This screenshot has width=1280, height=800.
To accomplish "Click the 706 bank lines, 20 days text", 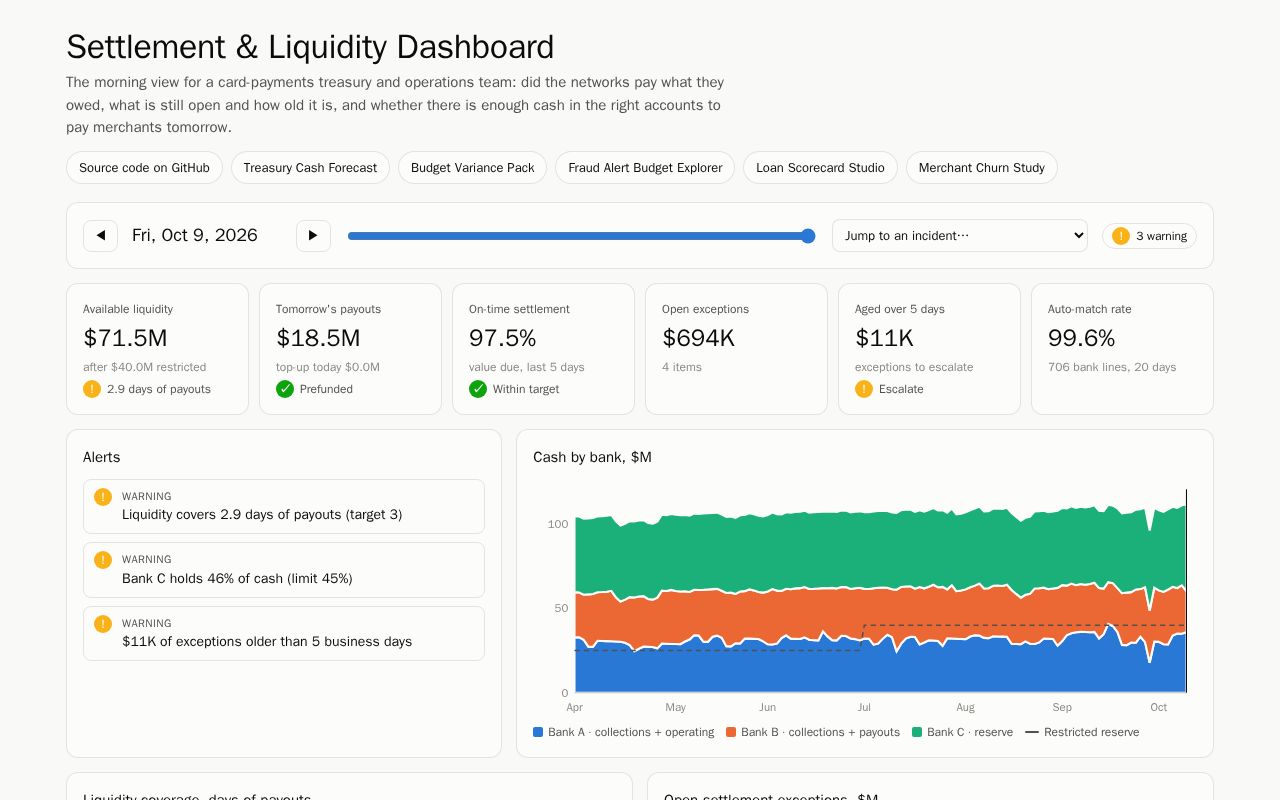I will tap(1112, 367).
